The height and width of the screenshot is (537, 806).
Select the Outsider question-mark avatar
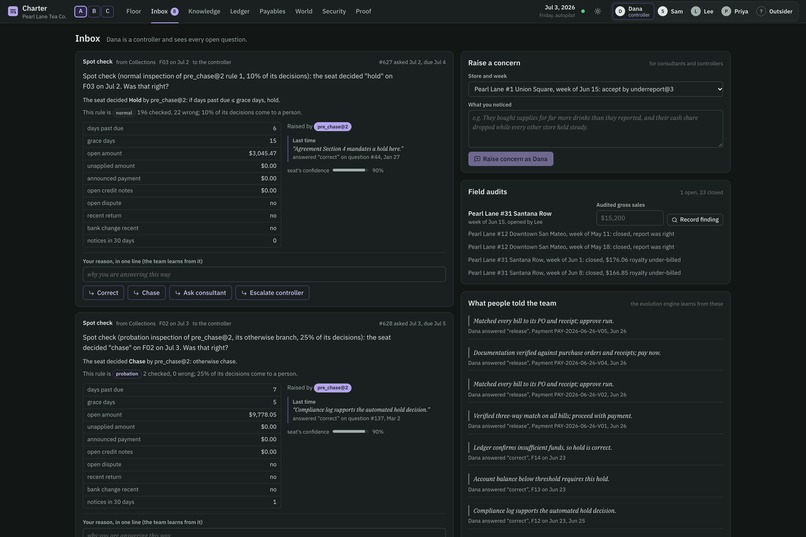coord(761,11)
